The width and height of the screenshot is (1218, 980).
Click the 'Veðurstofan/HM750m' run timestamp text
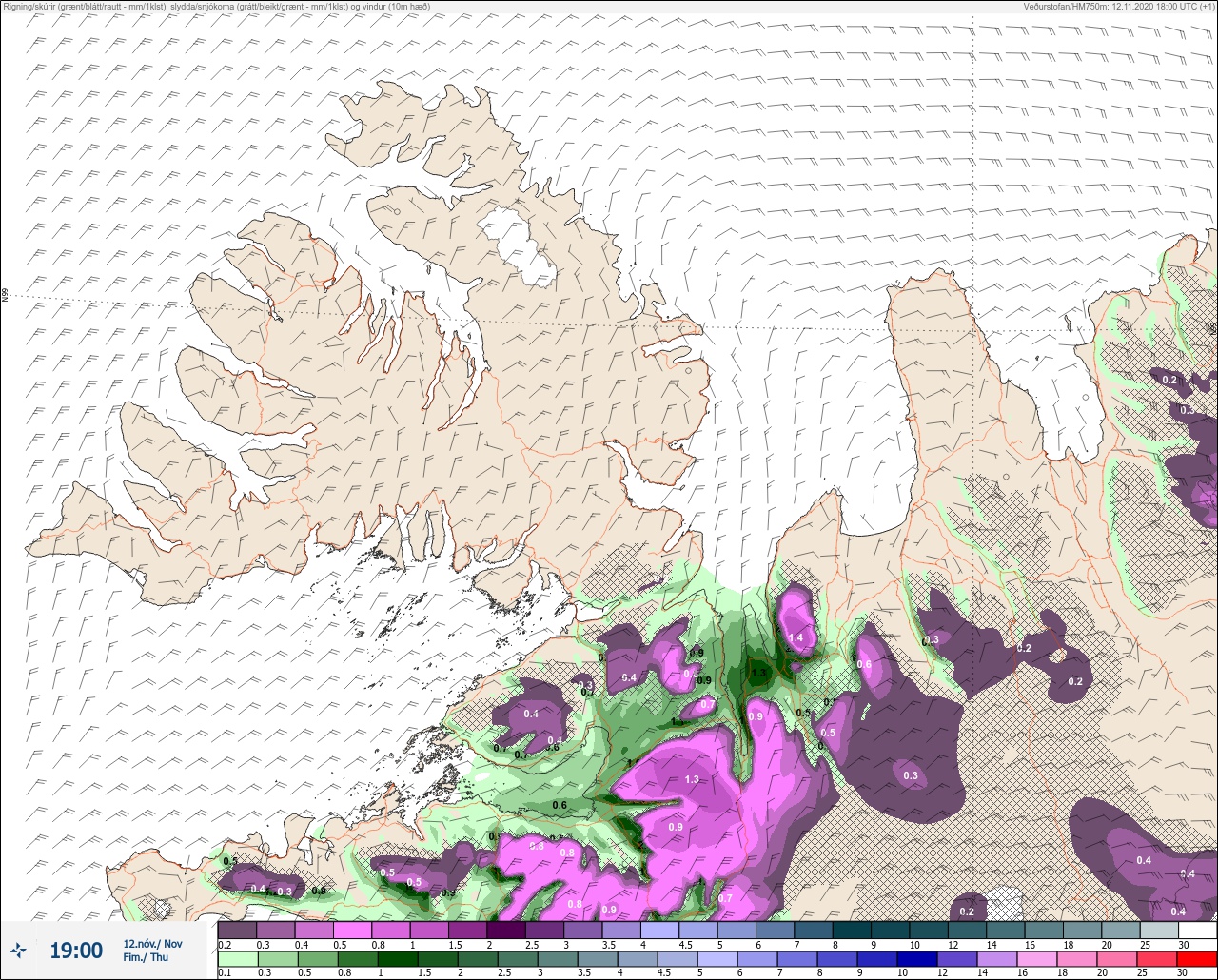1121,7
